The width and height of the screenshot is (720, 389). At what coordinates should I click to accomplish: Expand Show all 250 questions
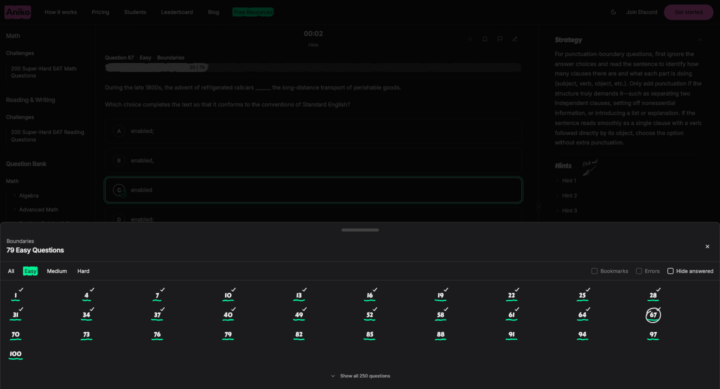pyautogui.click(x=360, y=376)
